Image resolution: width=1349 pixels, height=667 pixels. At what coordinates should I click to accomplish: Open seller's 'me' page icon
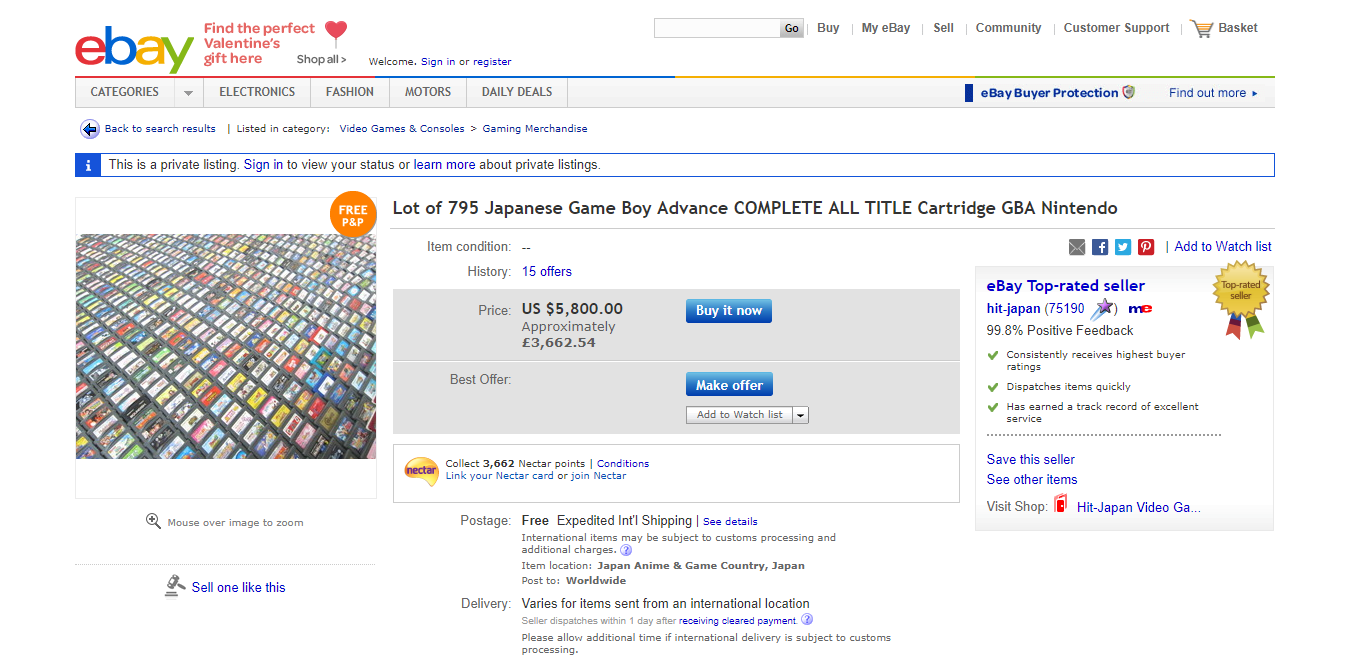pos(1140,309)
